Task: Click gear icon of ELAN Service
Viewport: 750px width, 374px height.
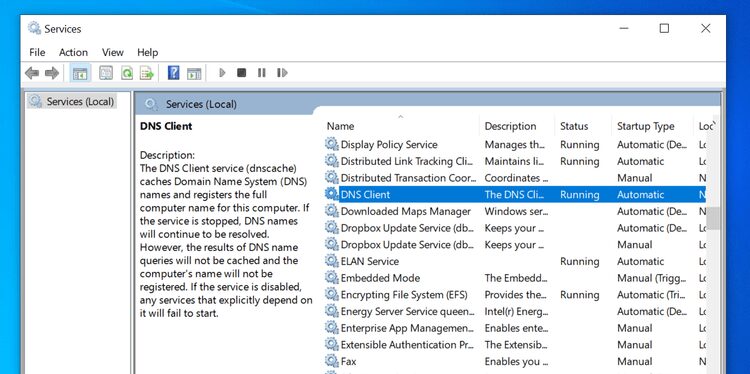Action: pyautogui.click(x=331, y=261)
